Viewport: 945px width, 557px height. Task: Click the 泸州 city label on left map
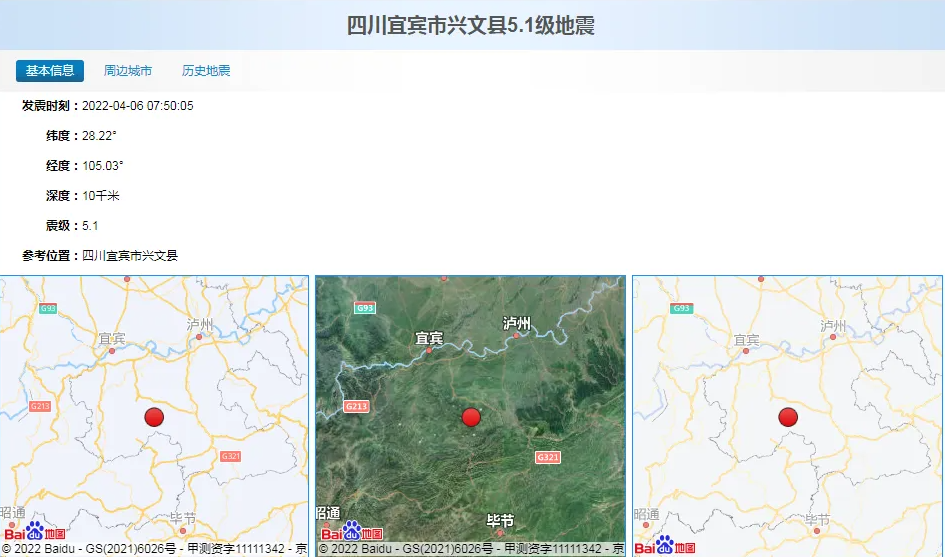(x=199, y=325)
